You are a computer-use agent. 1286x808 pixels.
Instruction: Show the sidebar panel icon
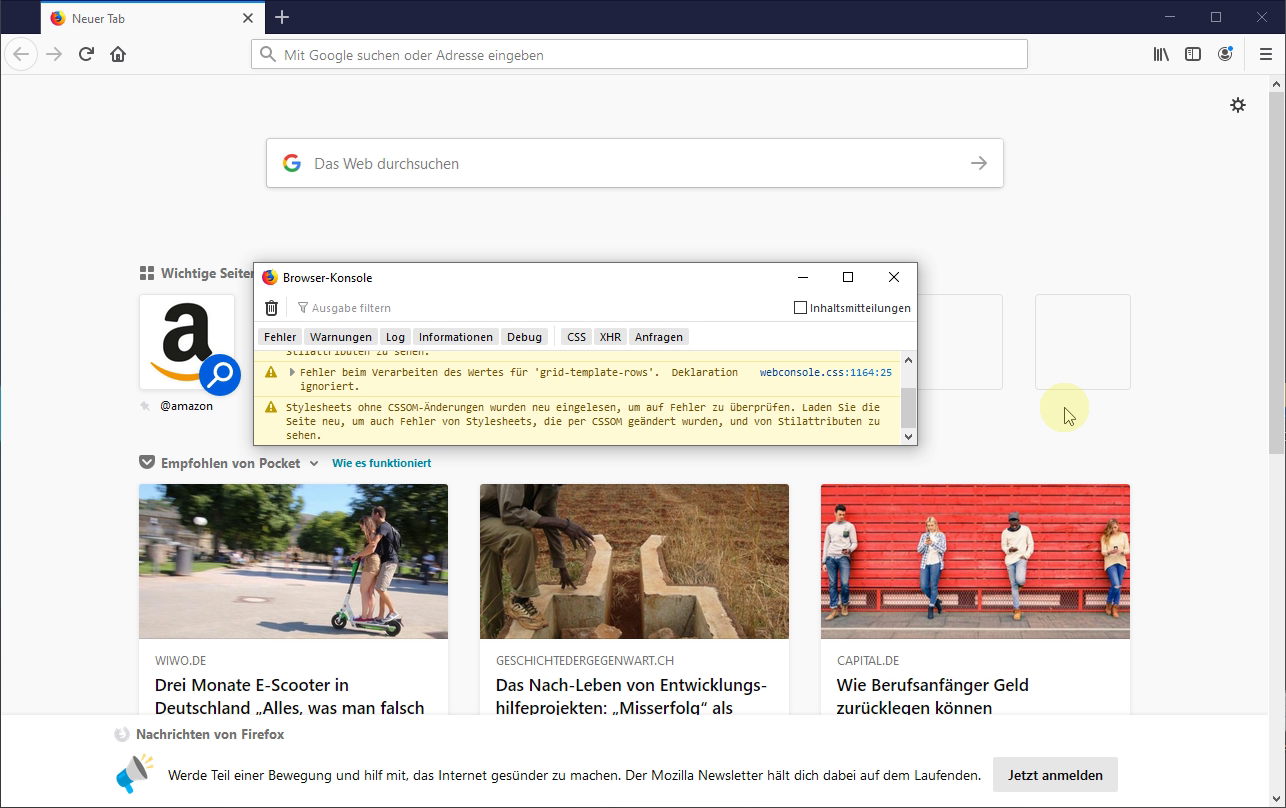(x=1193, y=54)
